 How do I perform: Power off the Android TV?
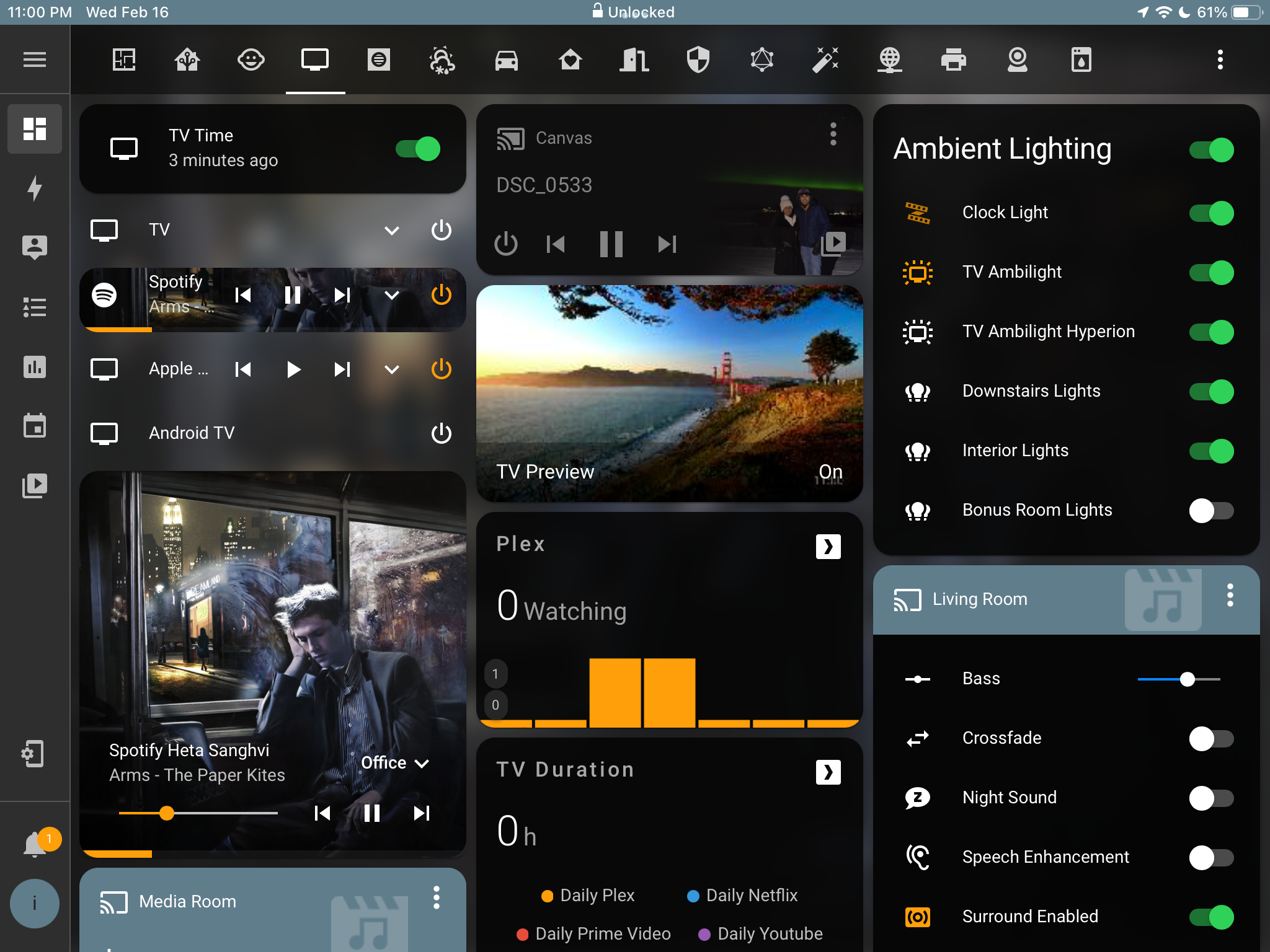(441, 432)
